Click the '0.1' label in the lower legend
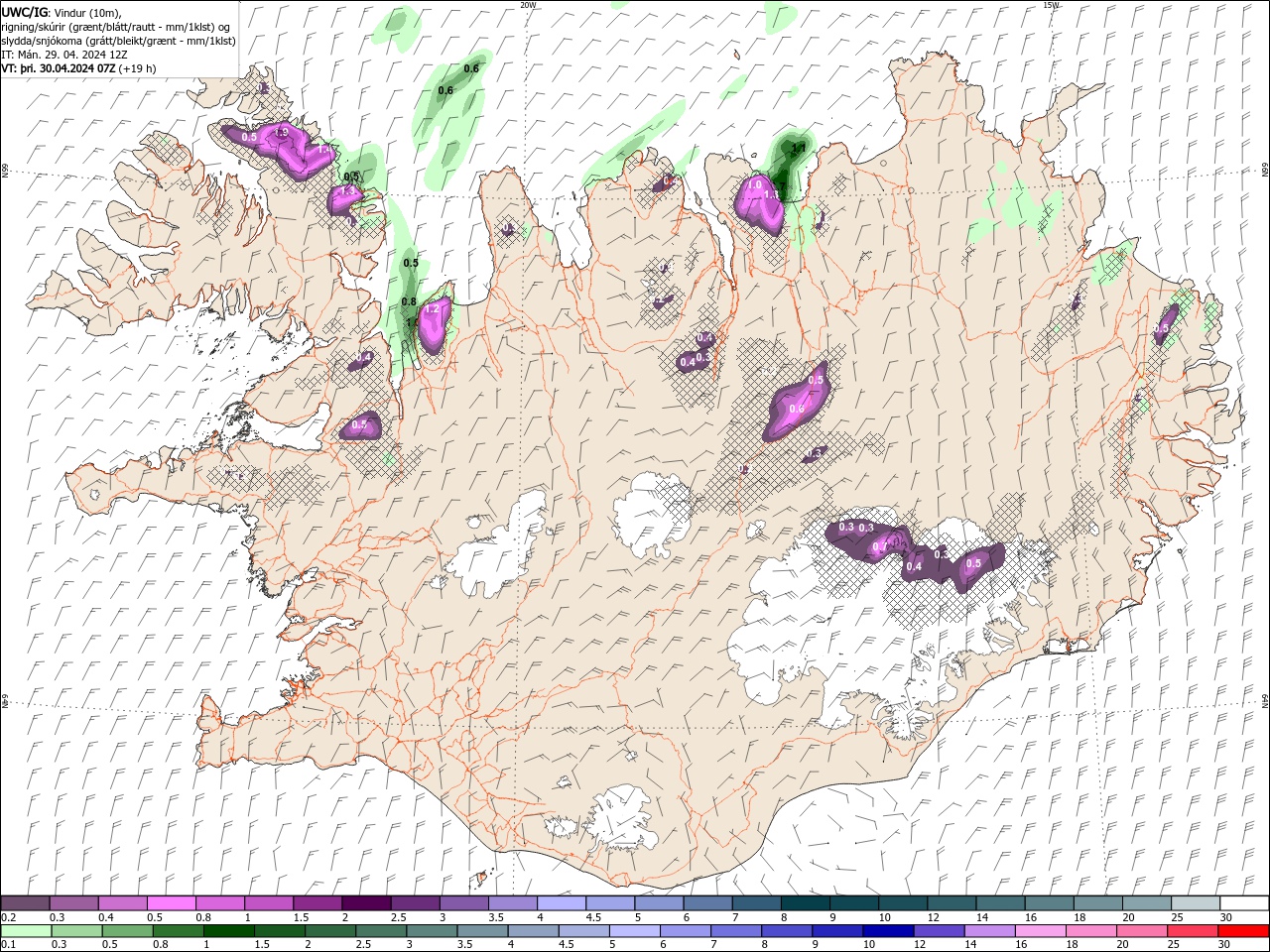Viewport: 1270px width, 952px height. [8, 945]
